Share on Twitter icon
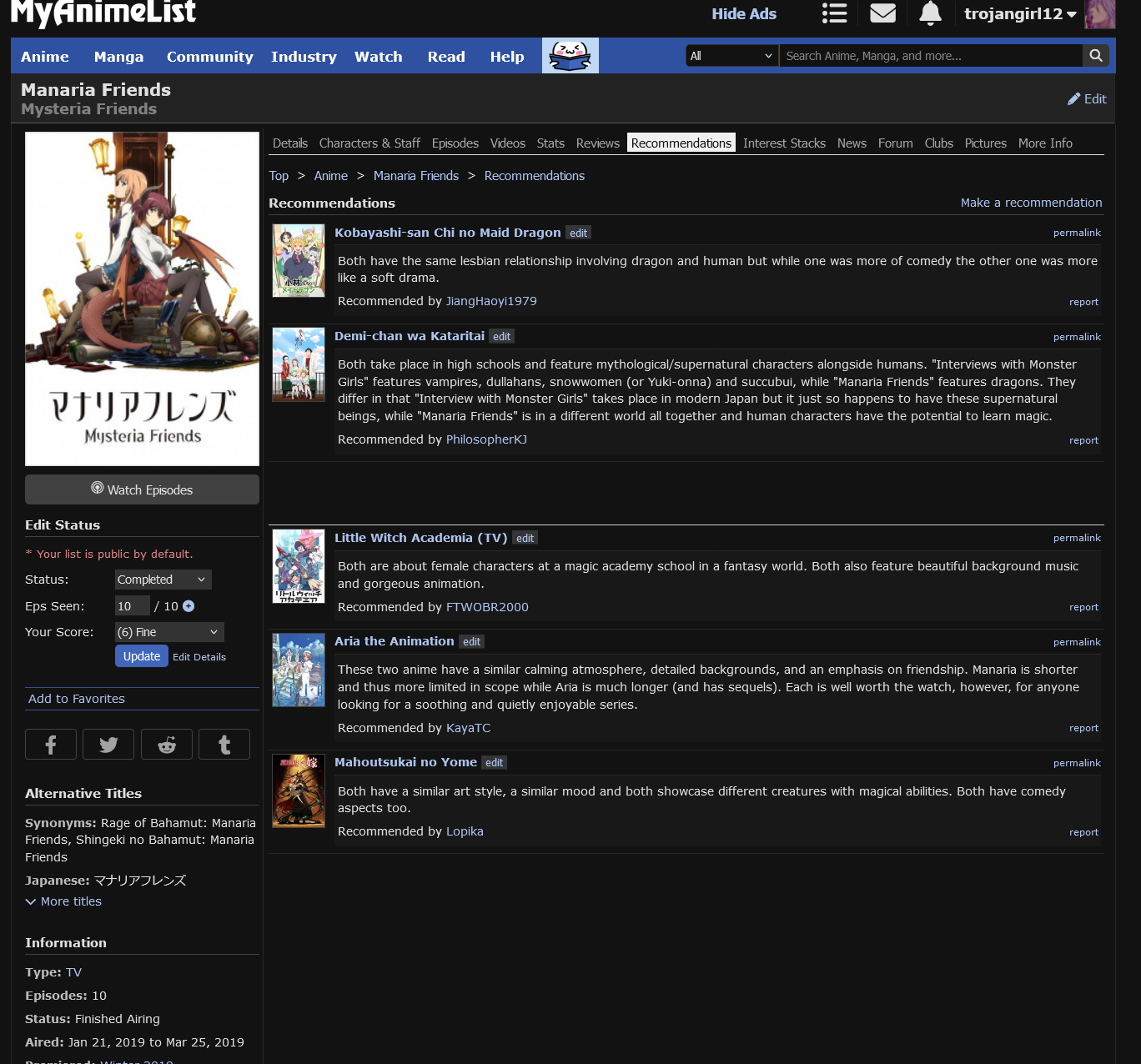 pos(108,745)
